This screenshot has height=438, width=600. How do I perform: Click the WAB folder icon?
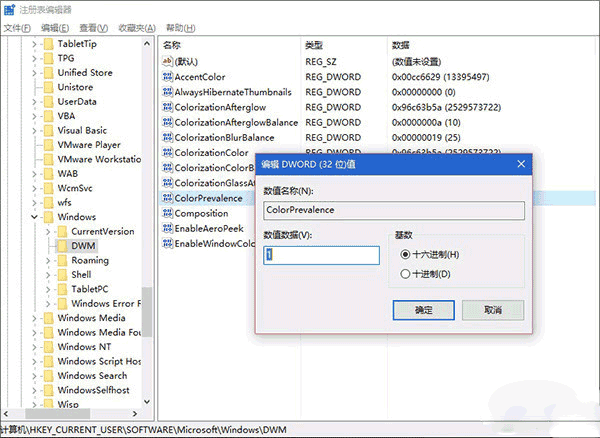[x=49, y=174]
